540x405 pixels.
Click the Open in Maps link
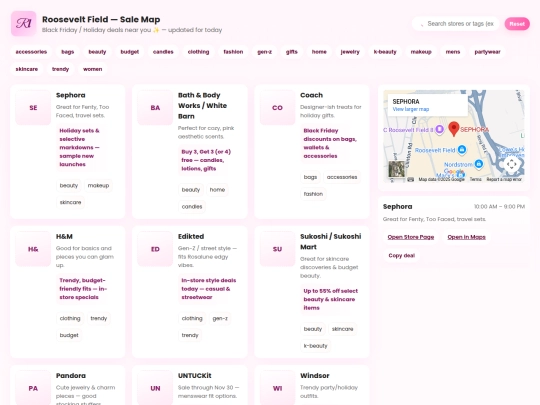tap(466, 237)
